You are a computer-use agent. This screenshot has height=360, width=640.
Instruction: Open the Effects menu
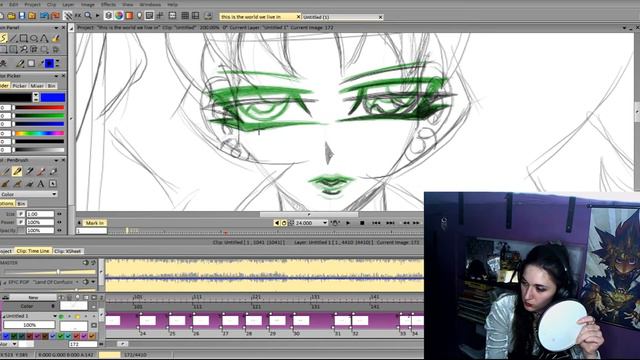(x=108, y=4)
